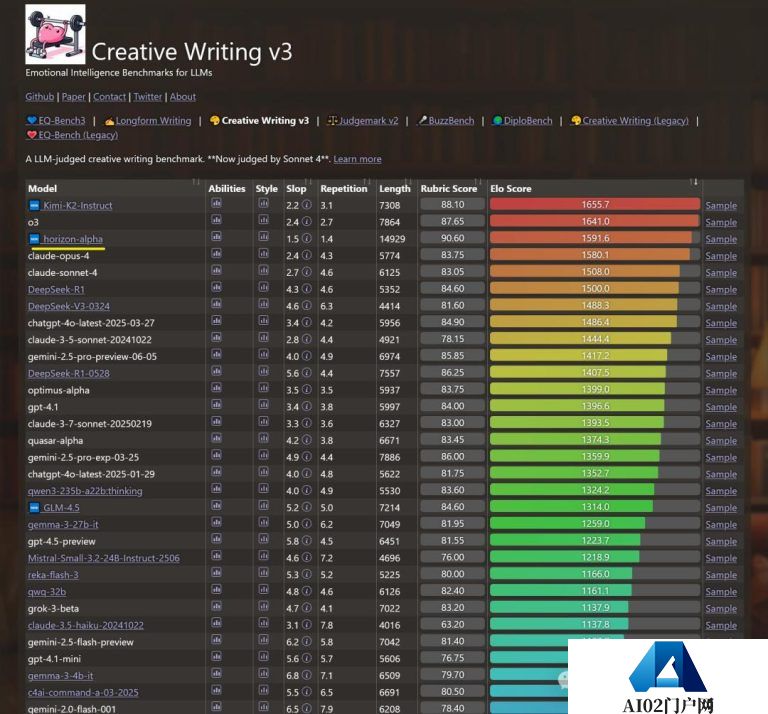Open Style chart icon for gemini-2.5-pro-preview-06-05
Viewport: 768px width, 714px height.
tap(264, 354)
